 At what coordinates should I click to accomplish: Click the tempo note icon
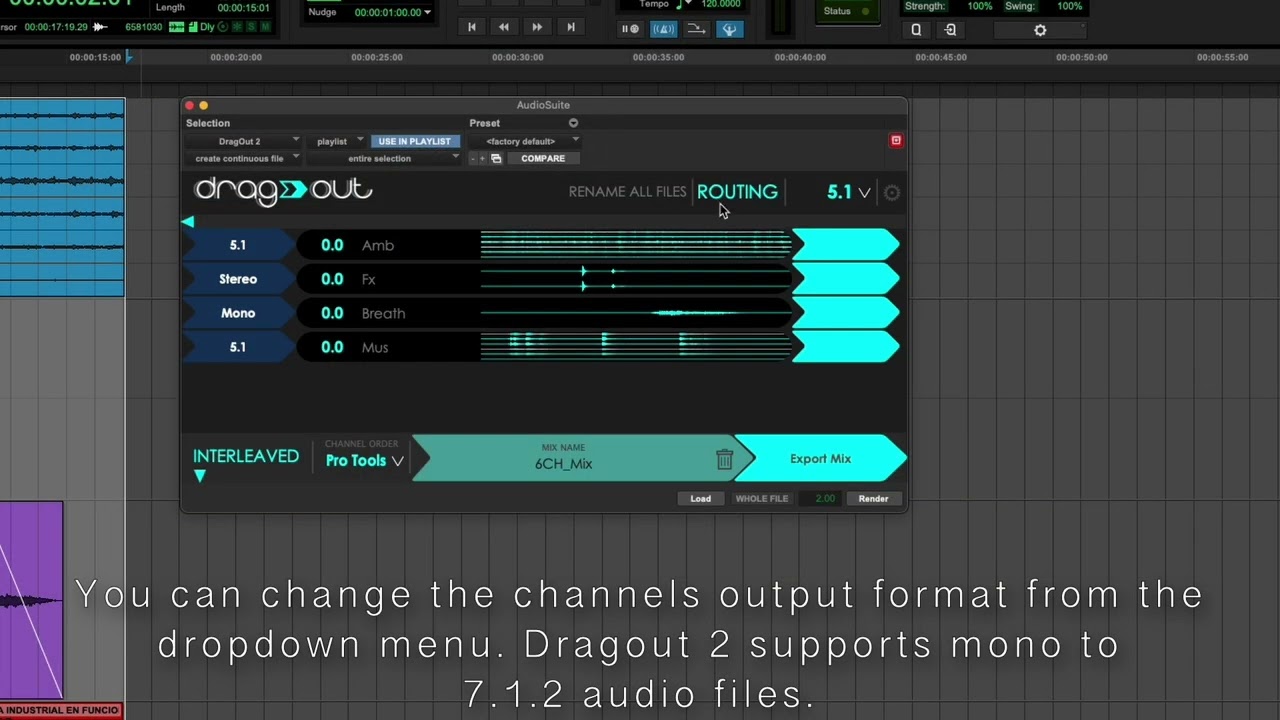(680, 4)
